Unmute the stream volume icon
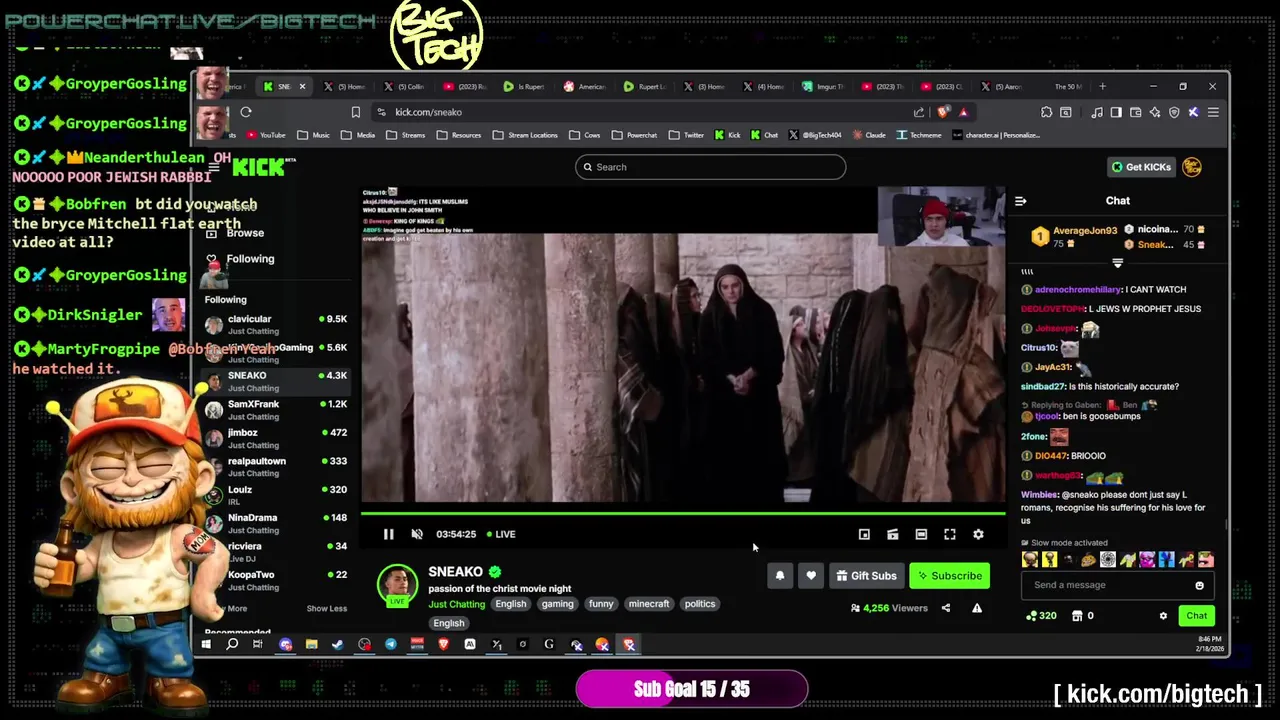Screen dimensions: 1280x720 pyautogui.click(x=417, y=534)
